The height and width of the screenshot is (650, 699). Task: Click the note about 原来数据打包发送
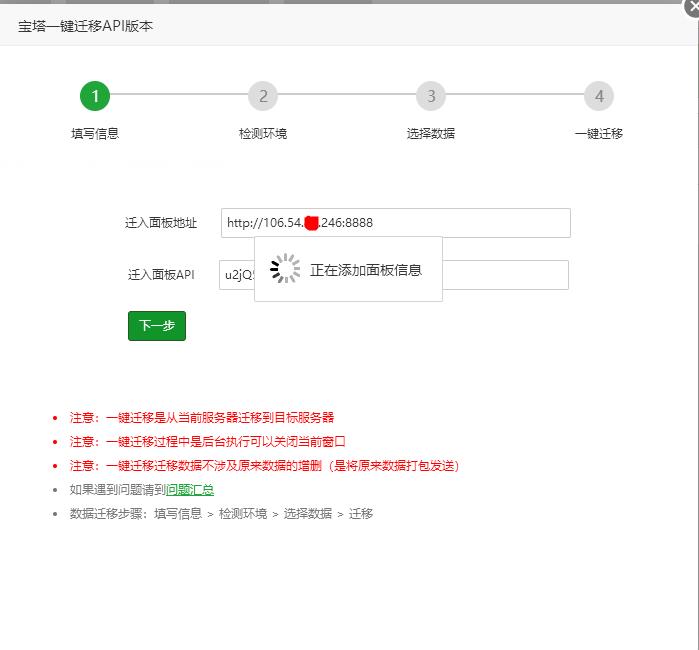pos(264,466)
